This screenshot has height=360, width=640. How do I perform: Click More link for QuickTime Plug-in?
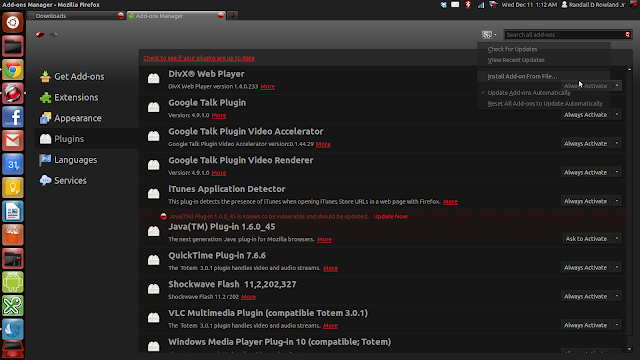click(330, 268)
